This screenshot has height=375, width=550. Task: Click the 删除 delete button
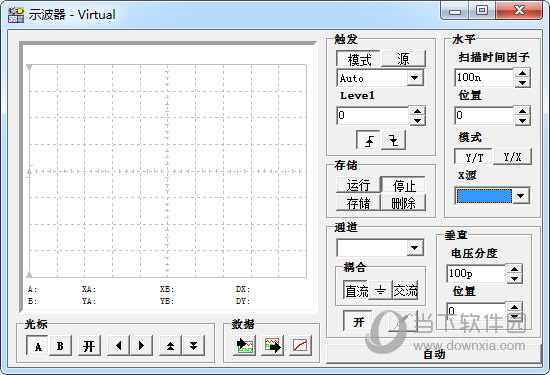[403, 203]
